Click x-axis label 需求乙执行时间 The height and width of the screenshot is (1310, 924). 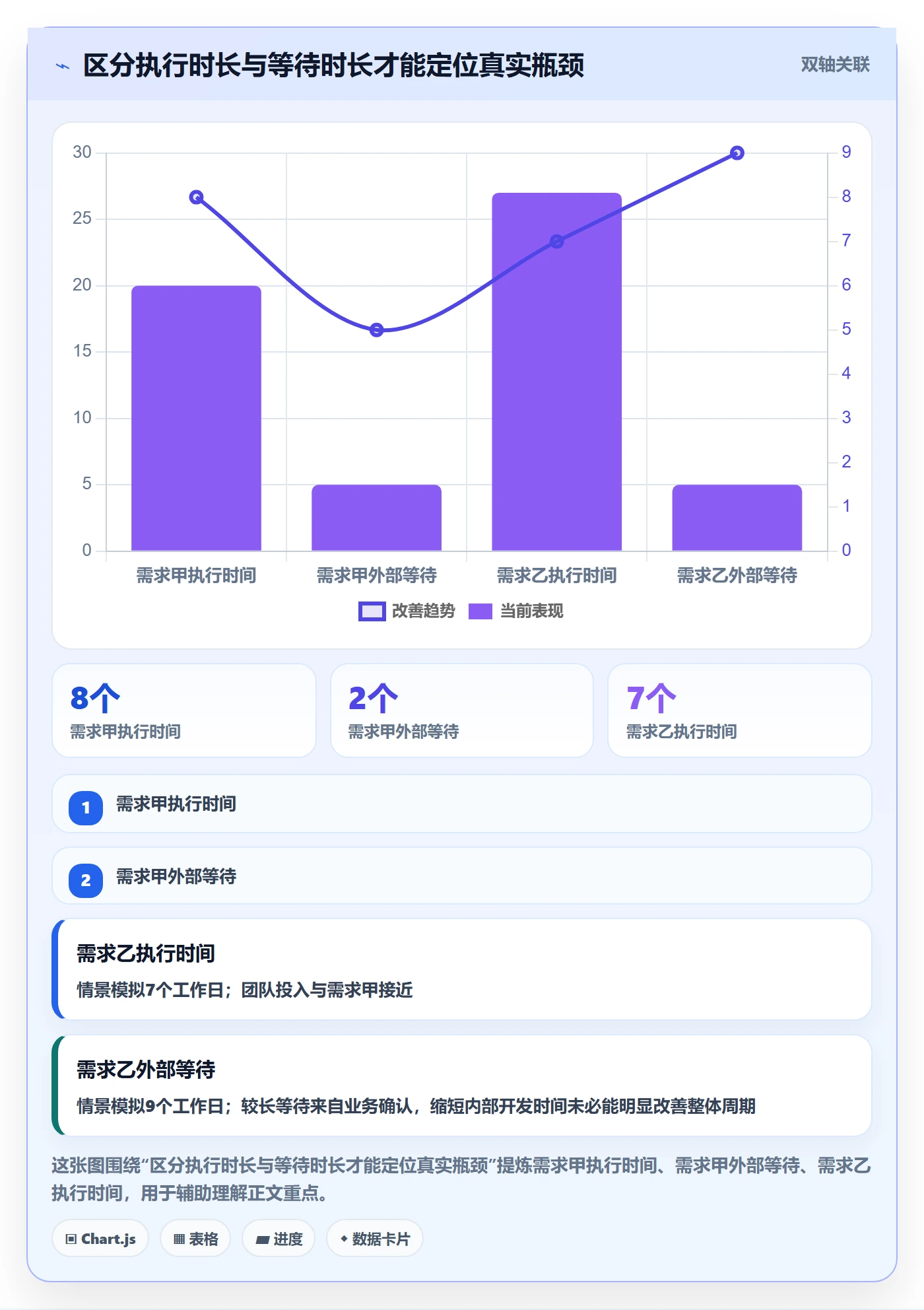pos(556,576)
